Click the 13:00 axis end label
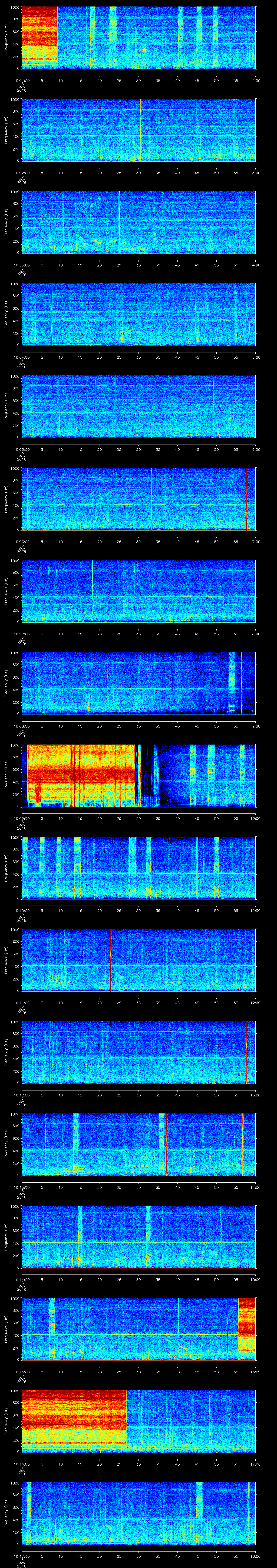This screenshot has width=277, height=1568. (255, 1095)
